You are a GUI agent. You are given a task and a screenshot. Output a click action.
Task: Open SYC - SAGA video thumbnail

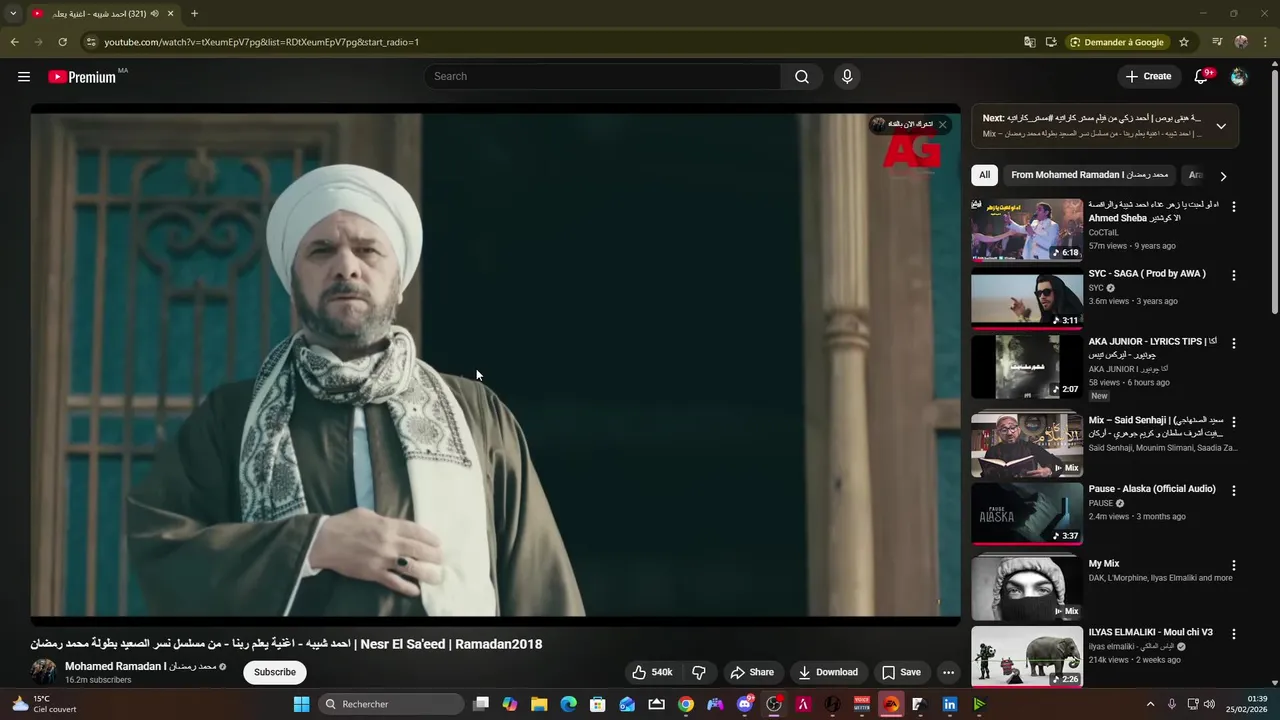pyautogui.click(x=1027, y=298)
